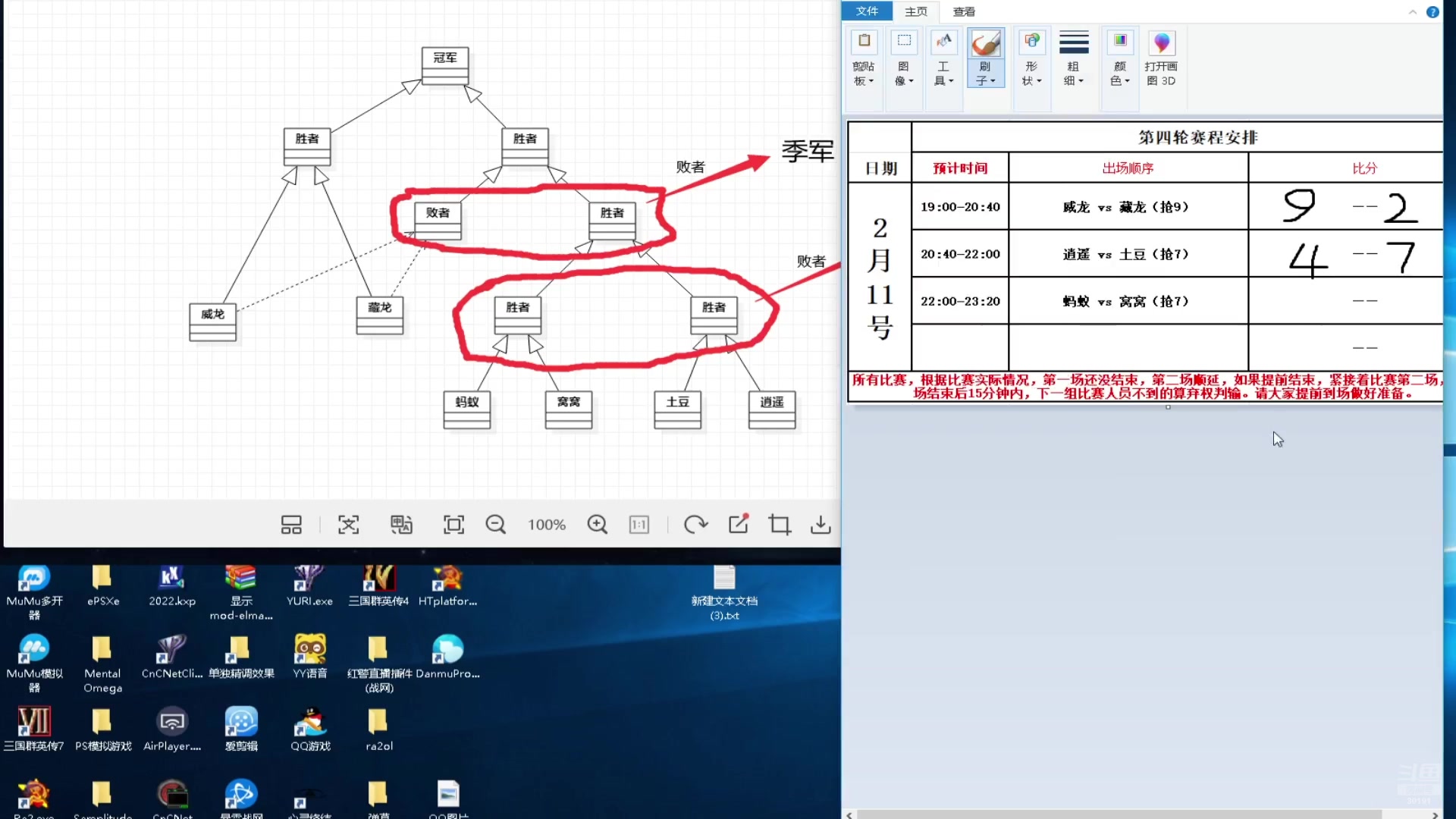This screenshot has width=1456, height=819.
Task: Expand the 粗细 dropdown arrow
Action: (x=1081, y=81)
